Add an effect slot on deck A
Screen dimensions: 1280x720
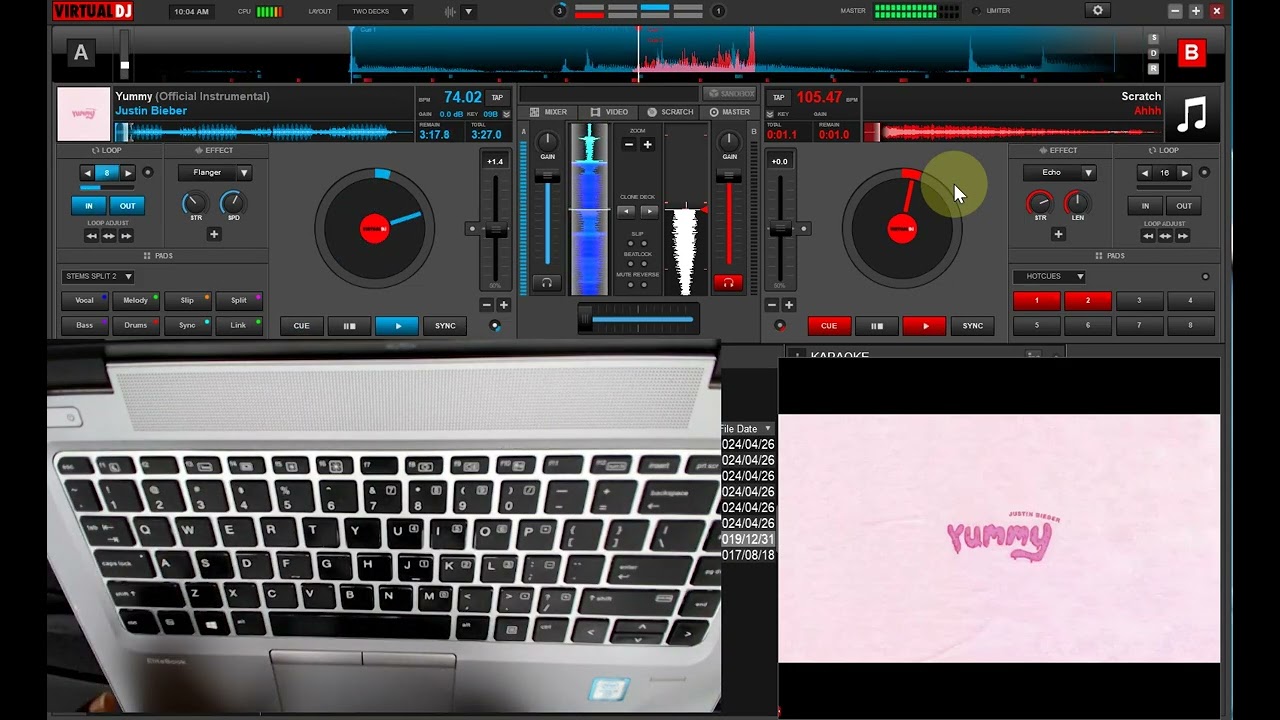(213, 234)
